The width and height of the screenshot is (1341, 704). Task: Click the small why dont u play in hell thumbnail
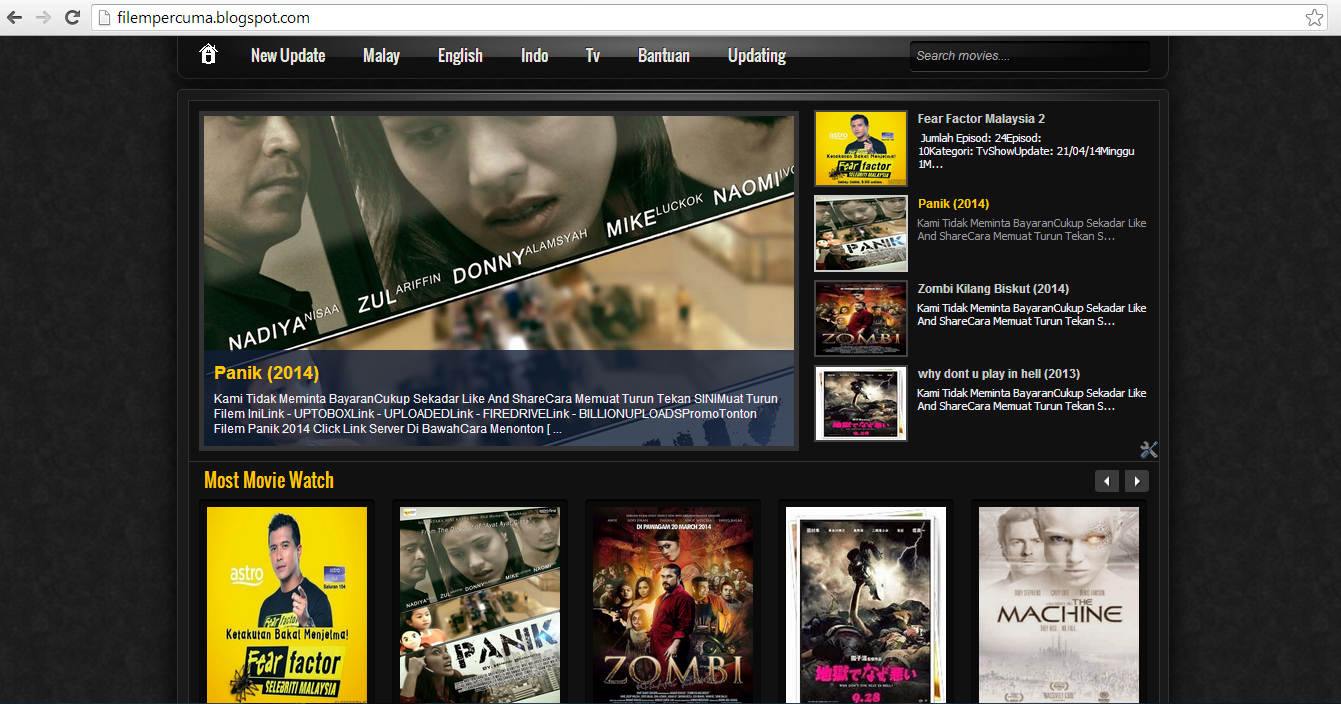[x=861, y=403]
